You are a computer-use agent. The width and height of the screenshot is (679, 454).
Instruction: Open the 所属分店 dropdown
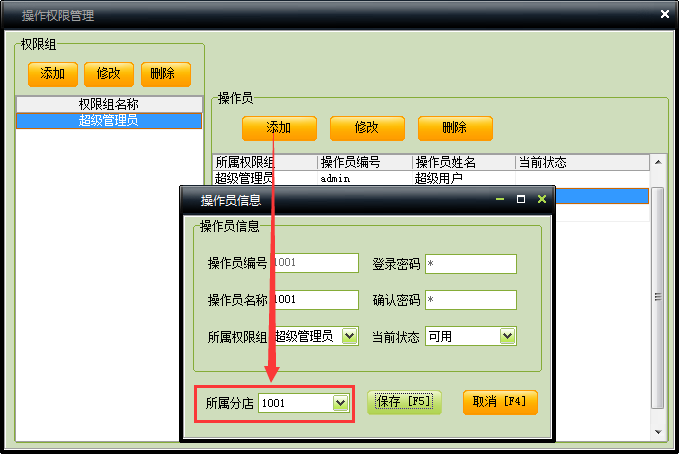(340, 403)
